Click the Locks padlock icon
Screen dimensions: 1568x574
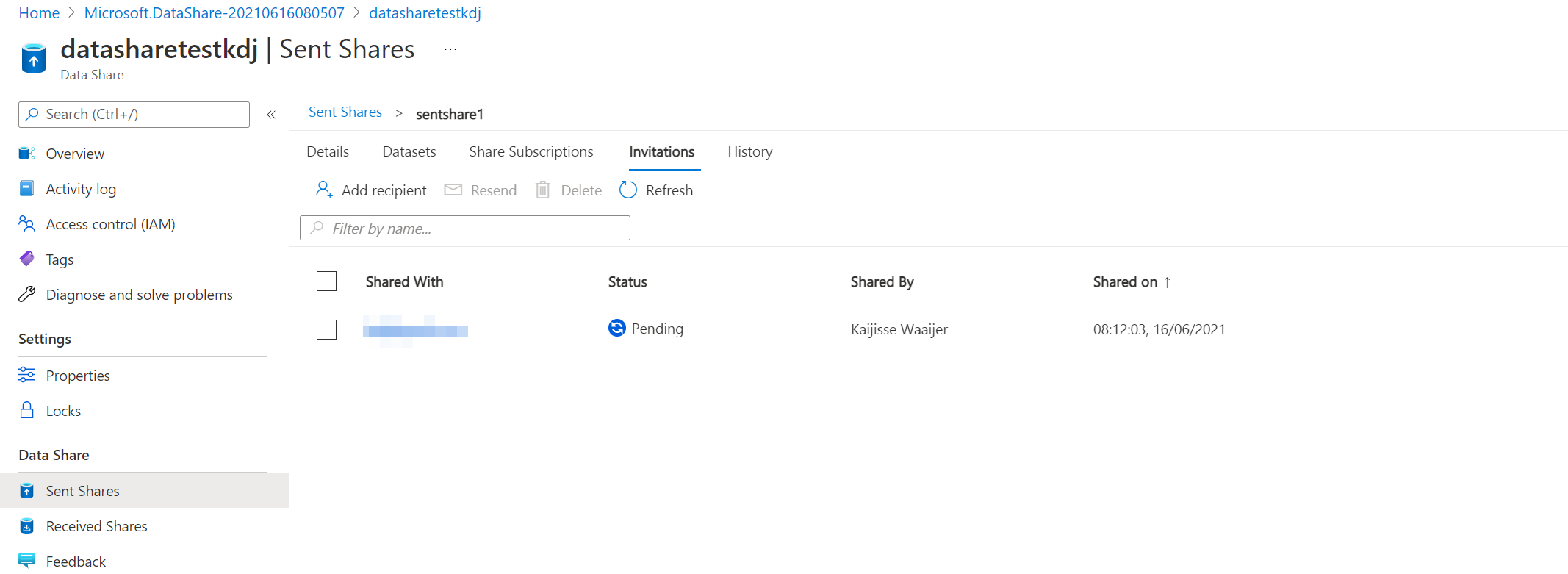pos(27,410)
